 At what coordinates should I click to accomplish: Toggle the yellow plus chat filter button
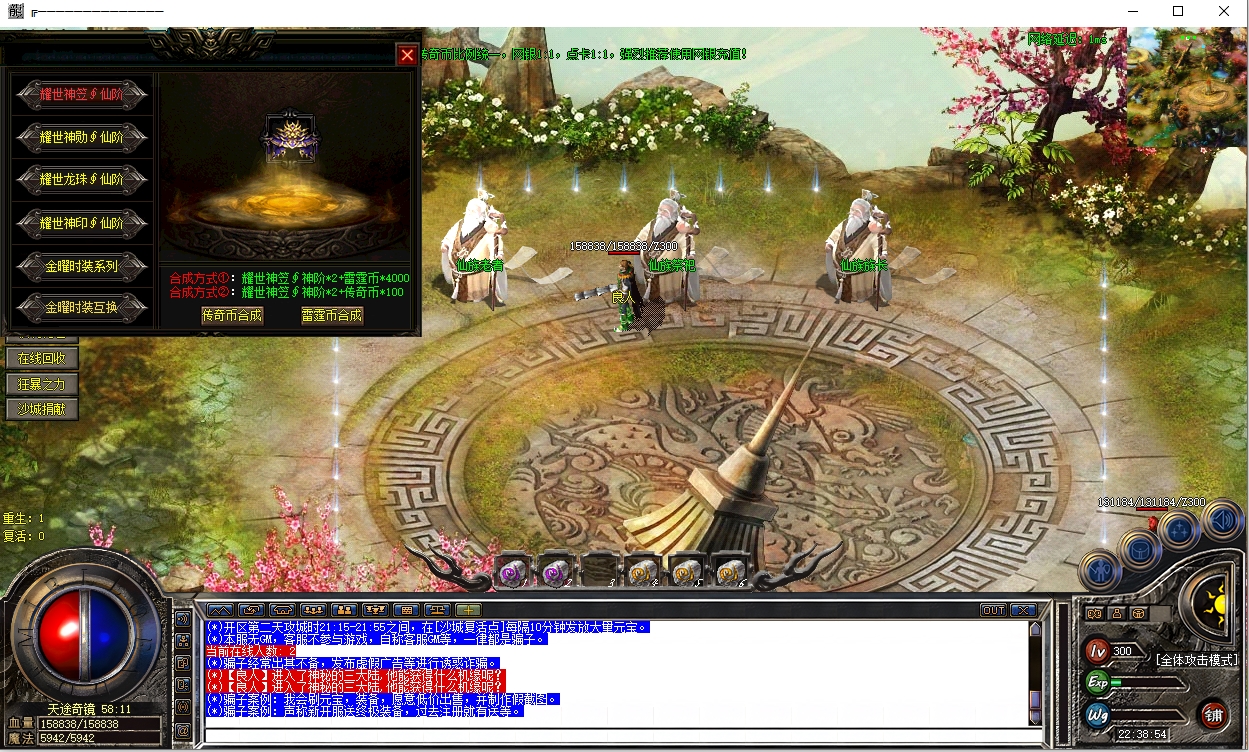point(468,610)
